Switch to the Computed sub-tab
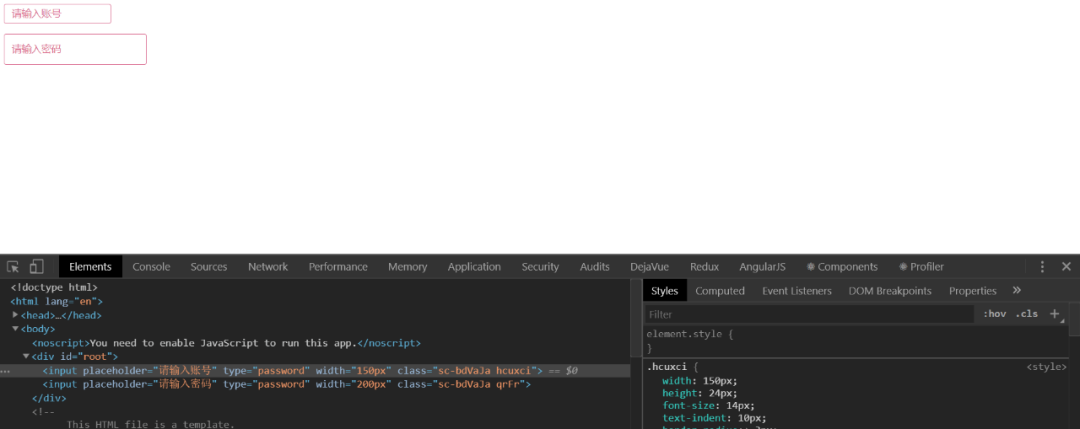Viewport: 1080px width, 429px height. 720,291
